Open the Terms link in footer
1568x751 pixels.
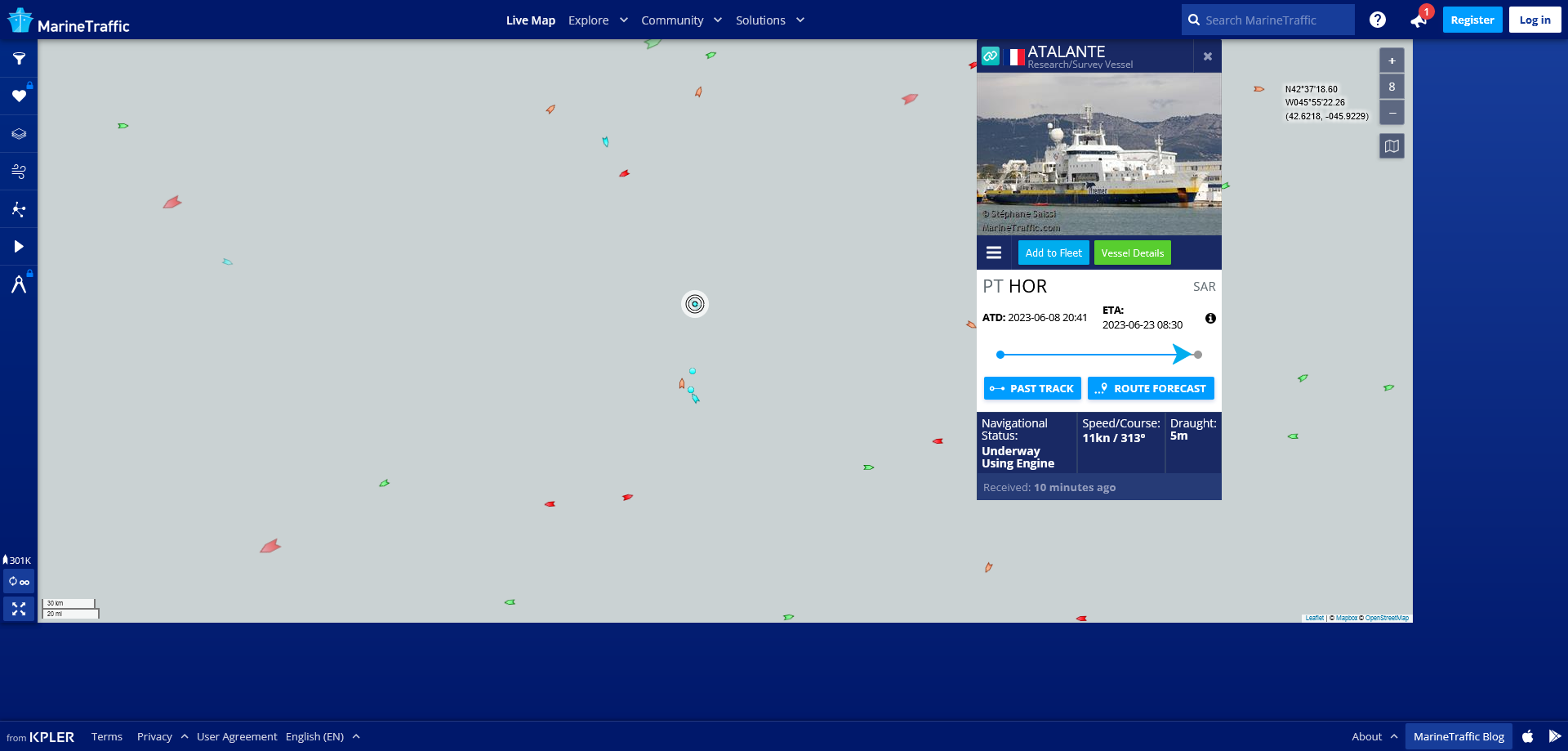pos(107,736)
